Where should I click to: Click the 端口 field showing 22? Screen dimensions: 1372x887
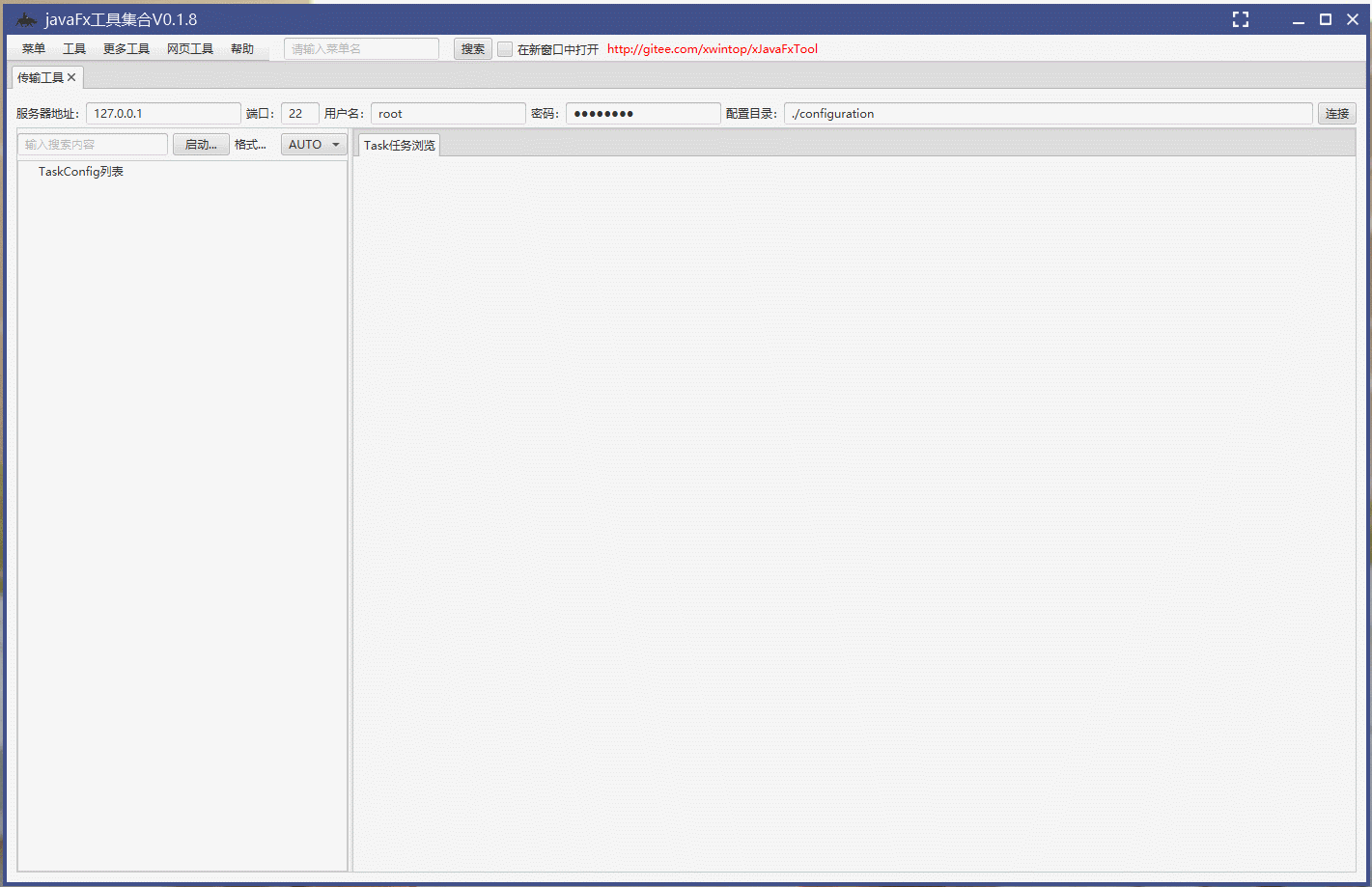coord(300,114)
